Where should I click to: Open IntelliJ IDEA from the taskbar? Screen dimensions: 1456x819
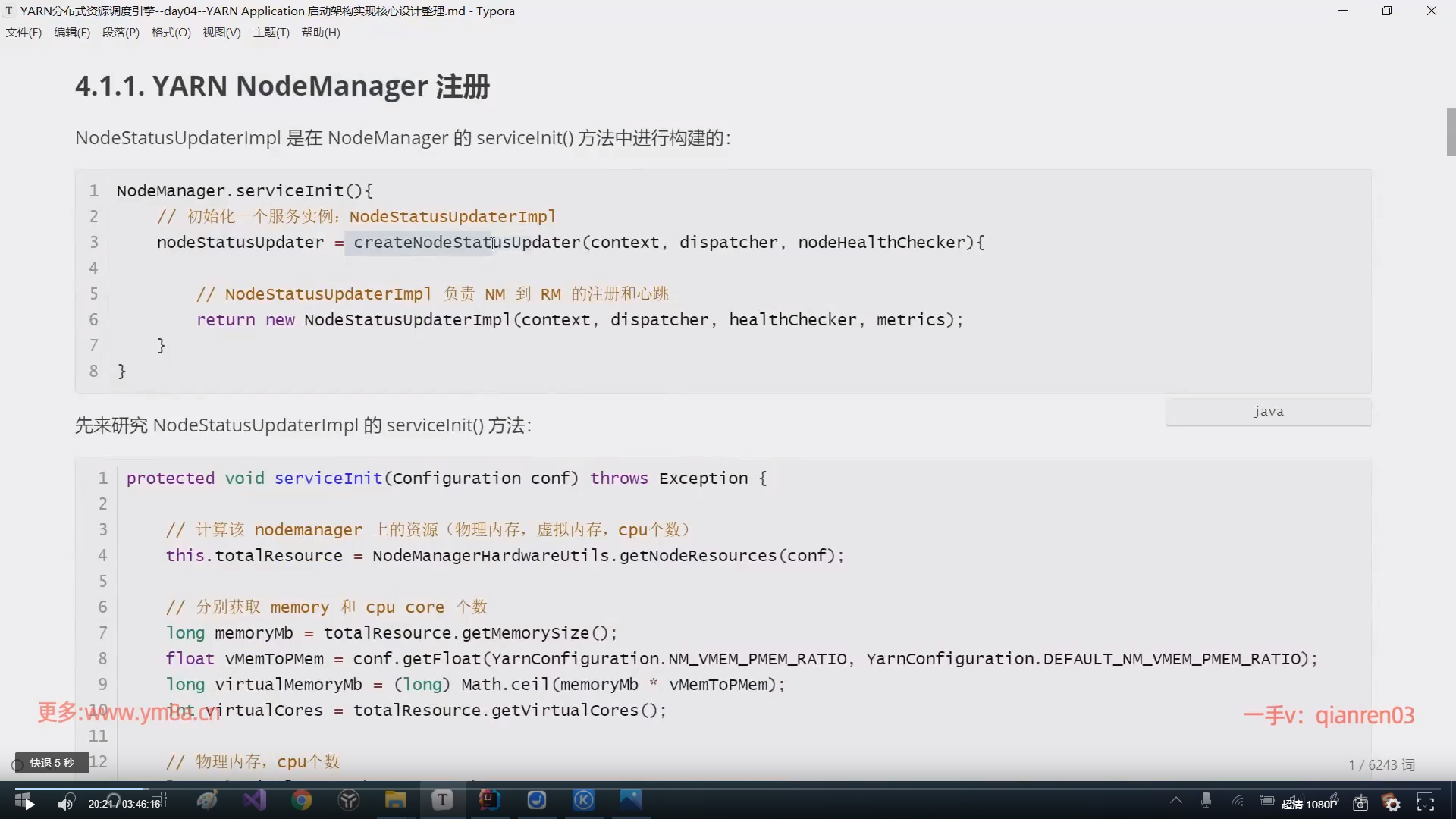[x=489, y=802]
